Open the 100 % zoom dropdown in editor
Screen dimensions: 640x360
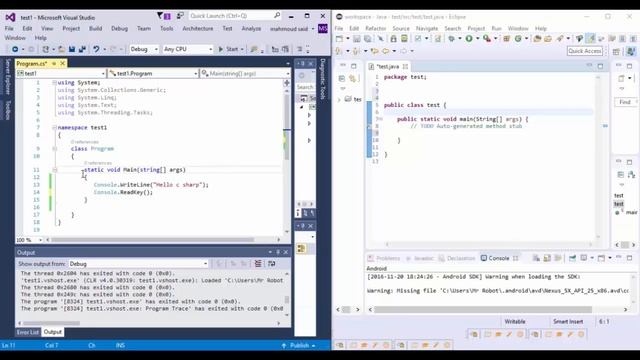click(x=29, y=240)
